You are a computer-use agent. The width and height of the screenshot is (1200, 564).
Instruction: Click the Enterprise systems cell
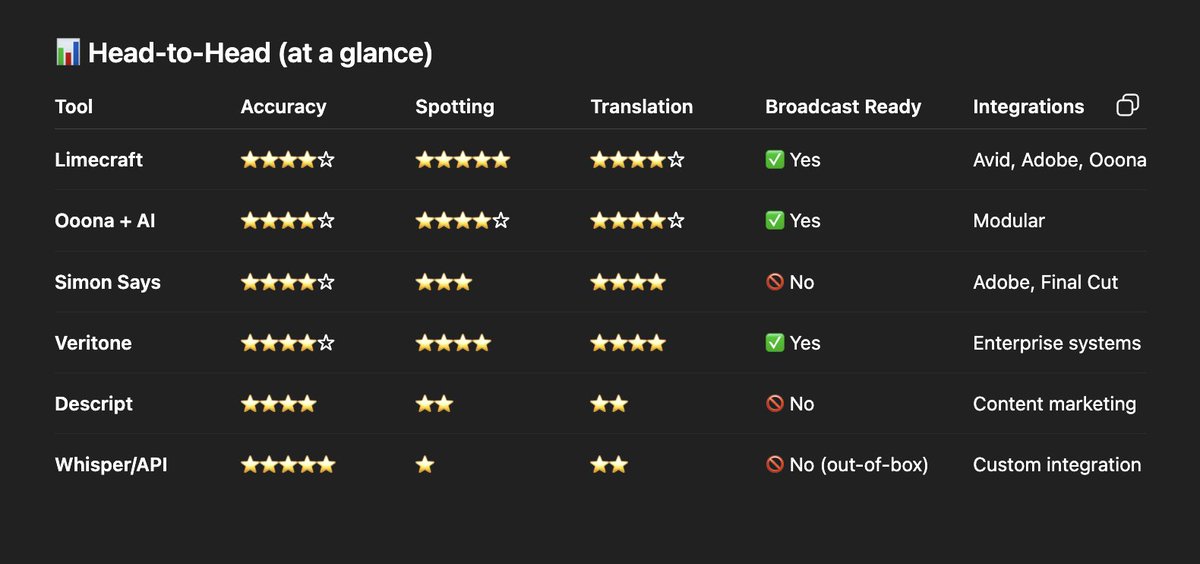[1057, 343]
